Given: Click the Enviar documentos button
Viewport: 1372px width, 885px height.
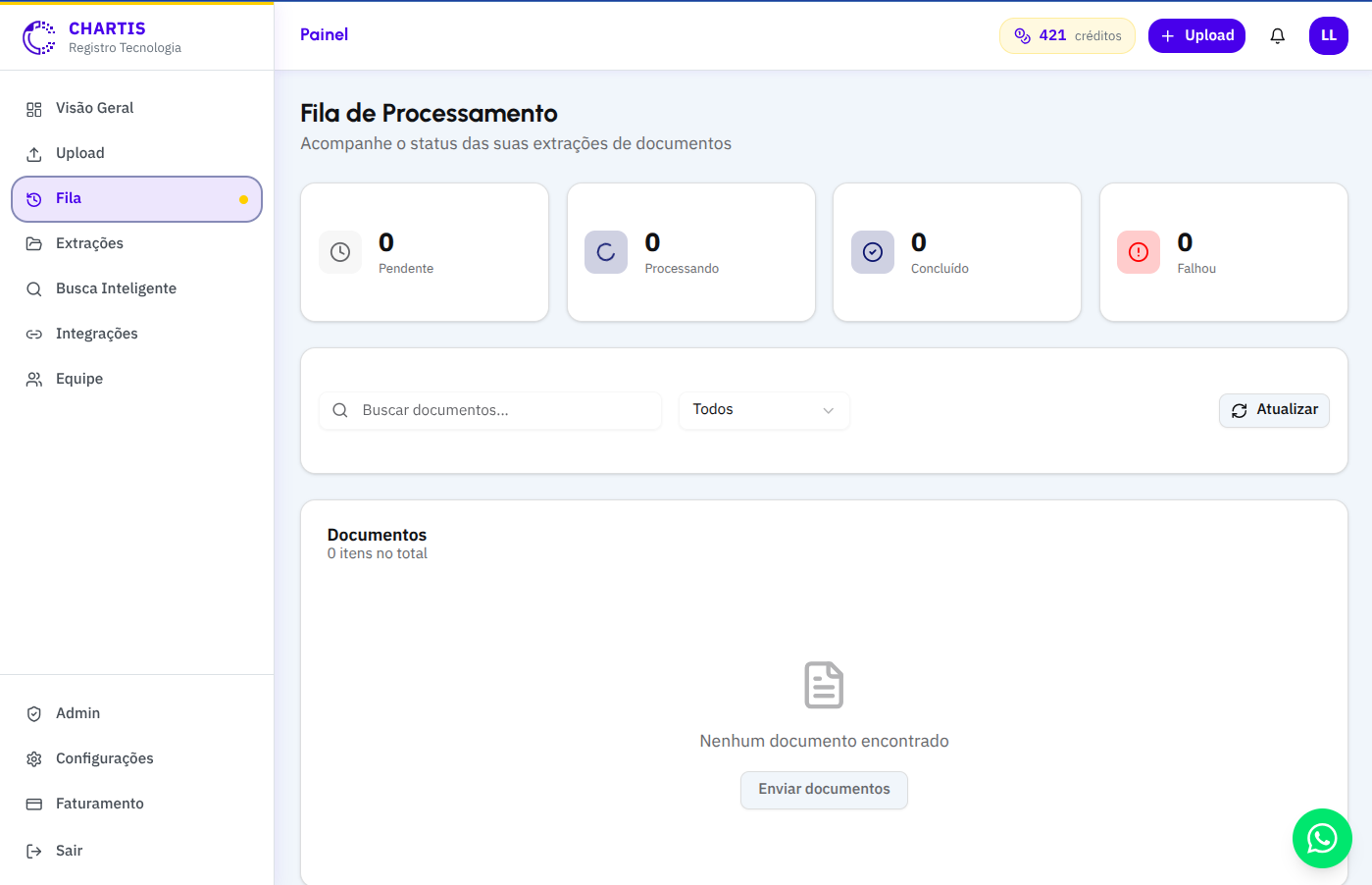Looking at the screenshot, I should pos(824,790).
